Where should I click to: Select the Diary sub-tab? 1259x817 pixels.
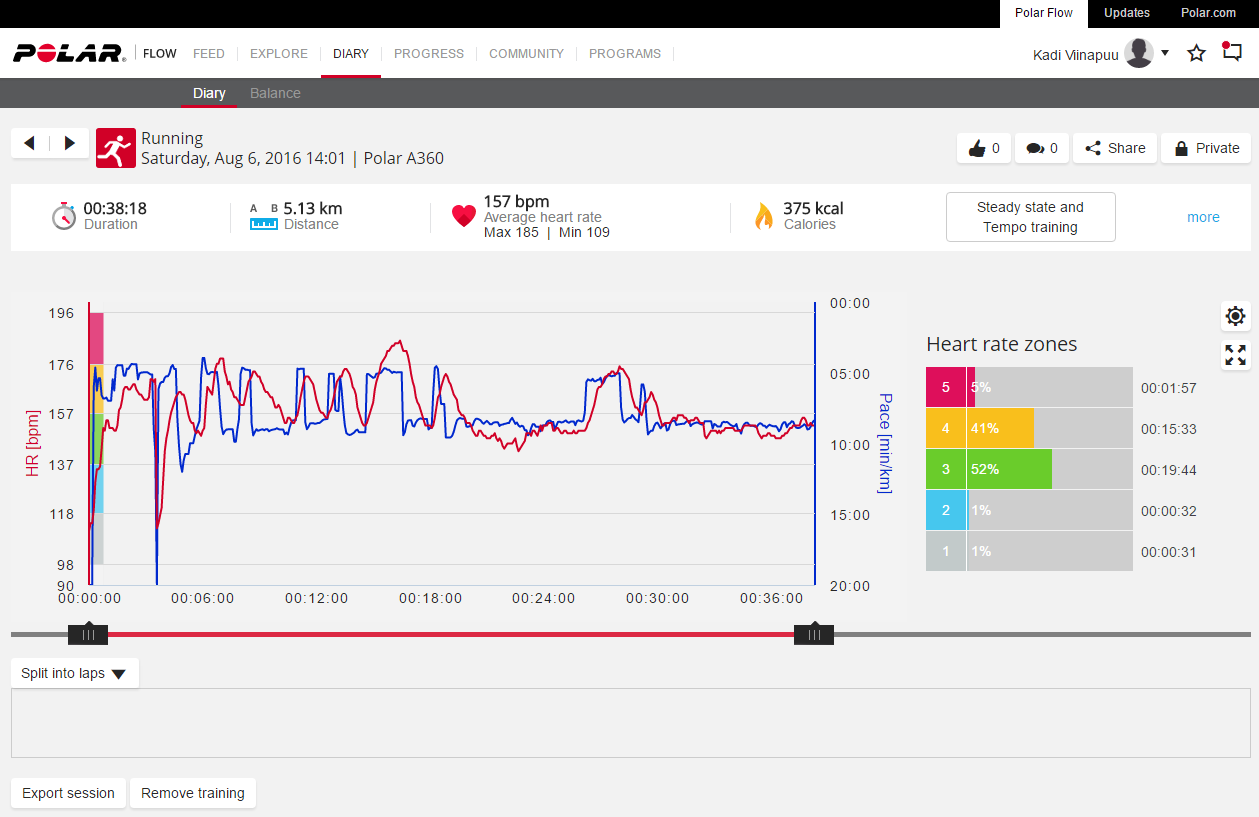209,93
